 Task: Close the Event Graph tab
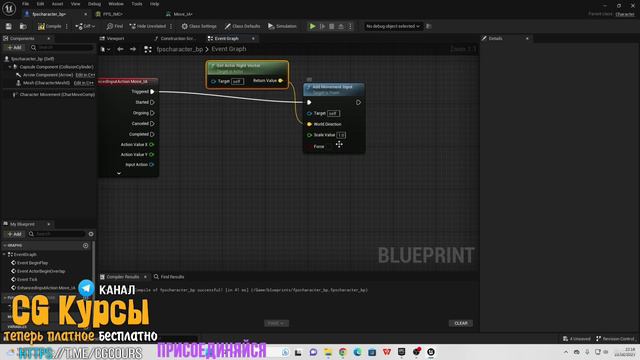coord(253,38)
